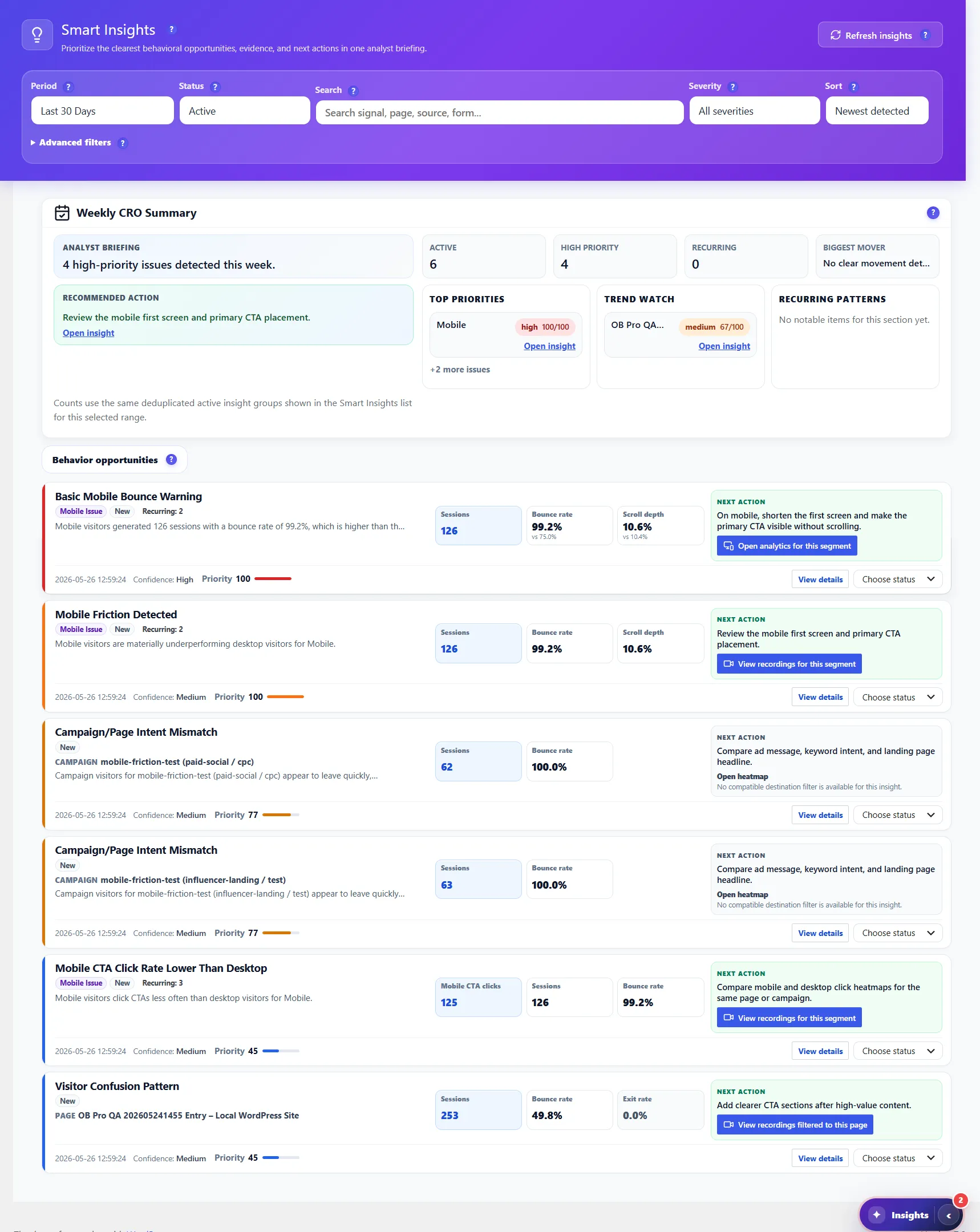Click Behavior opportunities section label
This screenshot has width=980, height=1232.
click(105, 460)
